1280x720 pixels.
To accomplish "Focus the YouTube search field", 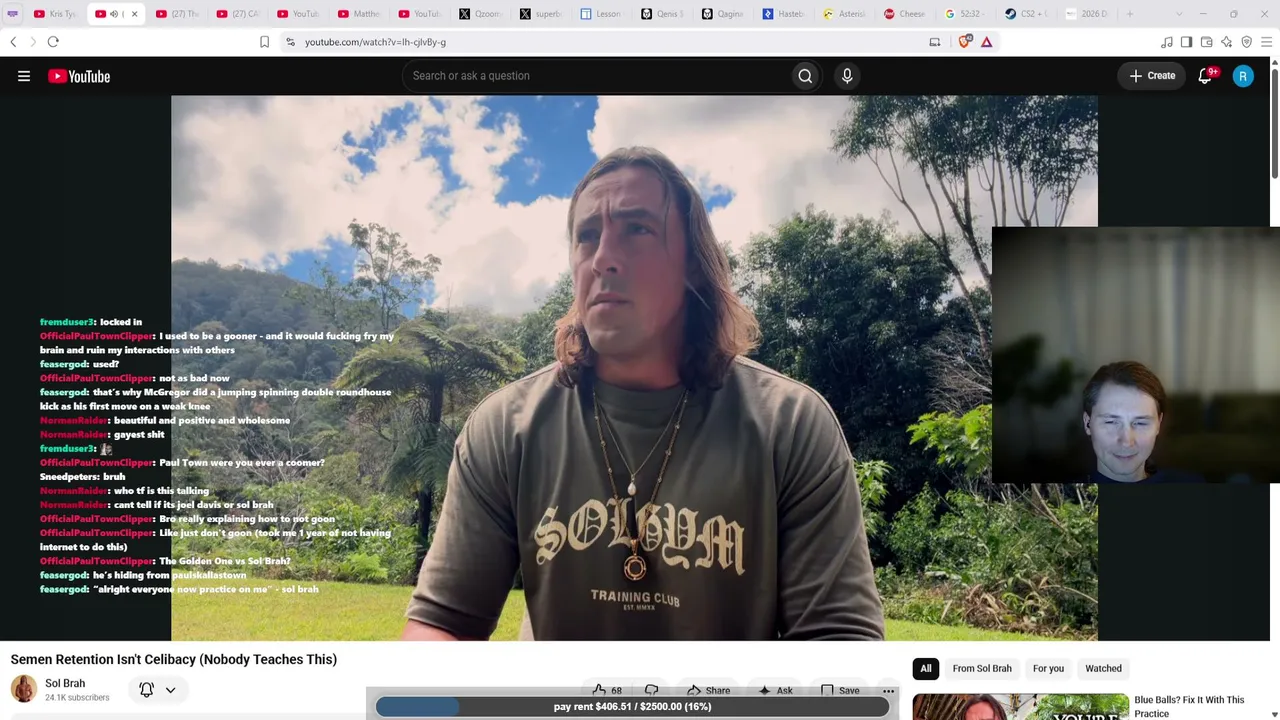I will coord(595,76).
